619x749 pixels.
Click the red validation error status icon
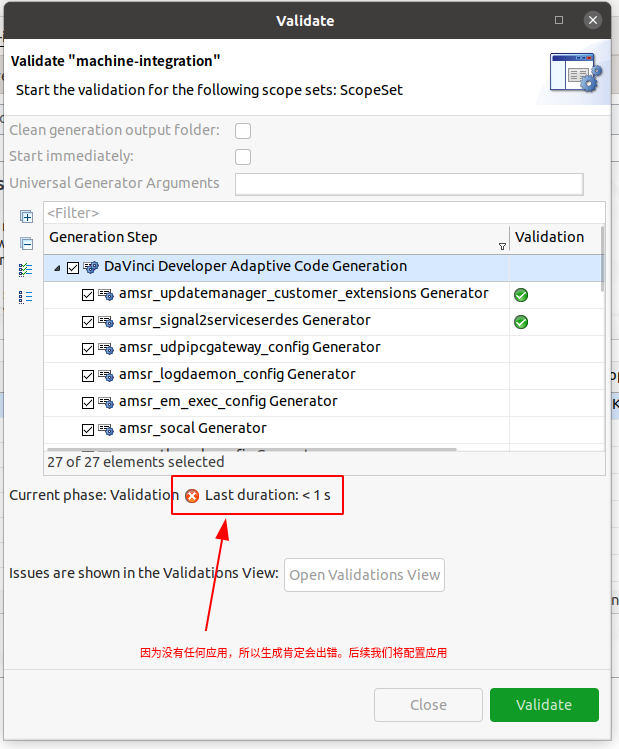192,496
